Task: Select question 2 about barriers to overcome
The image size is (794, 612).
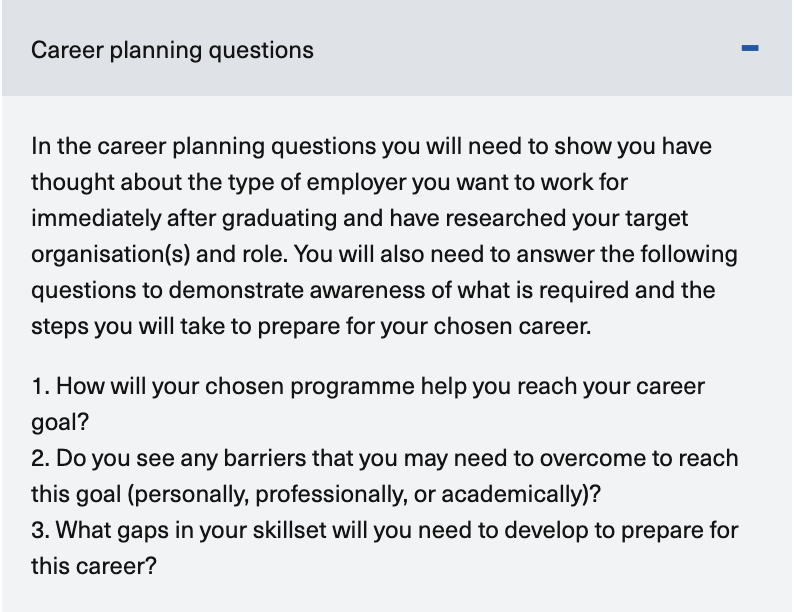Action: click(385, 458)
